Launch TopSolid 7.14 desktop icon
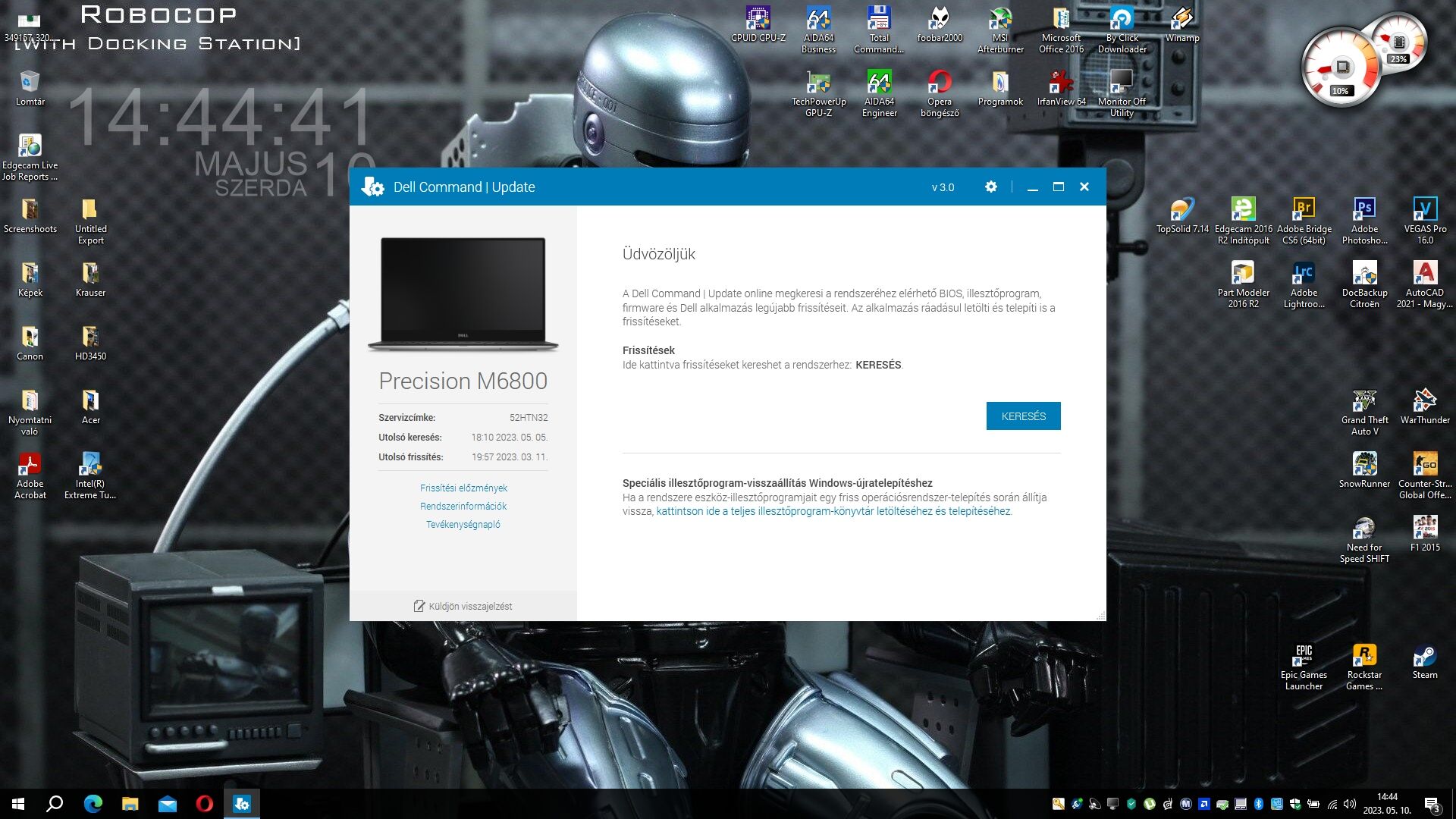This screenshot has height=819, width=1456. coord(1182,215)
